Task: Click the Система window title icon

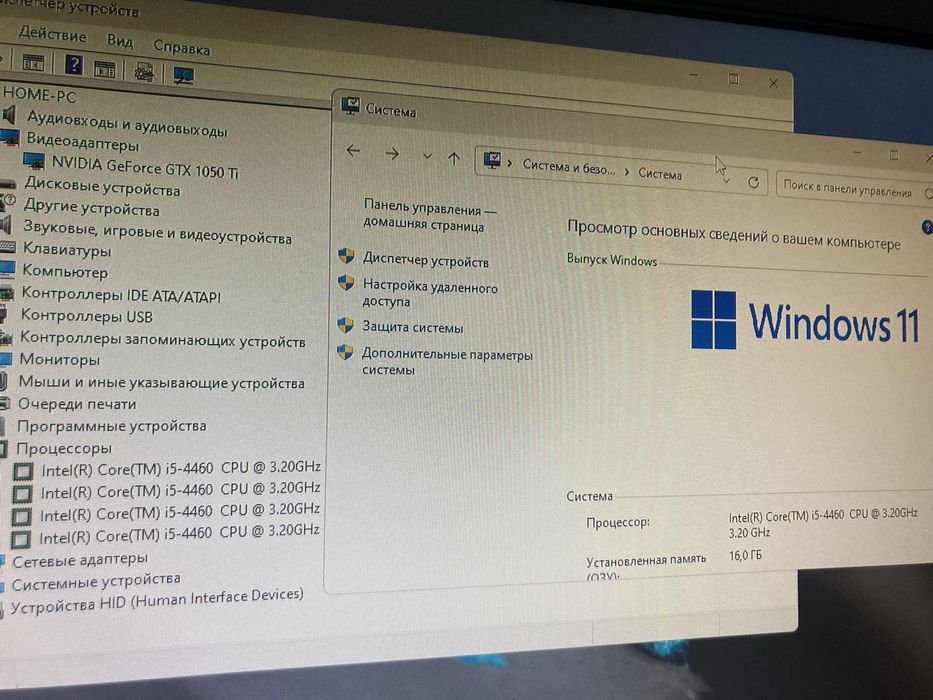Action: pos(350,106)
